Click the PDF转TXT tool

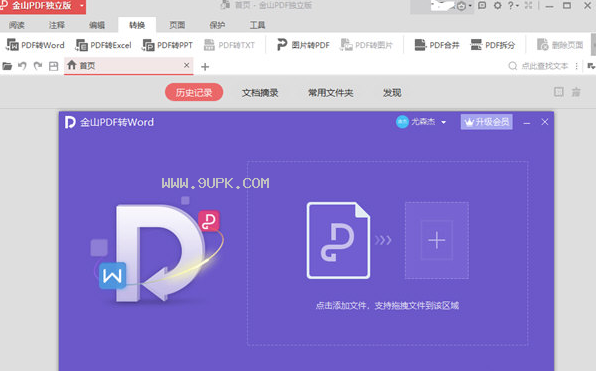tap(229, 45)
